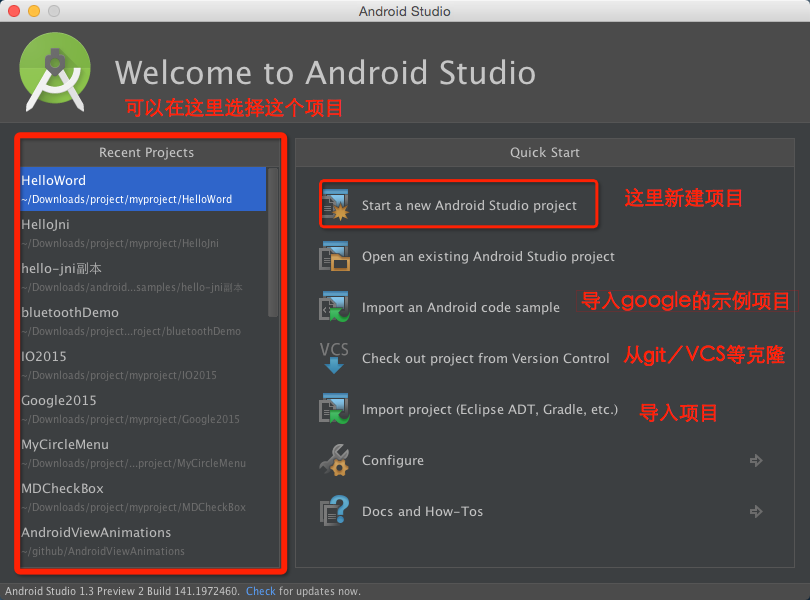Viewport: 810px width, 600px height.
Task: Select Check out project from Version Control
Action: pyautogui.click(x=486, y=358)
